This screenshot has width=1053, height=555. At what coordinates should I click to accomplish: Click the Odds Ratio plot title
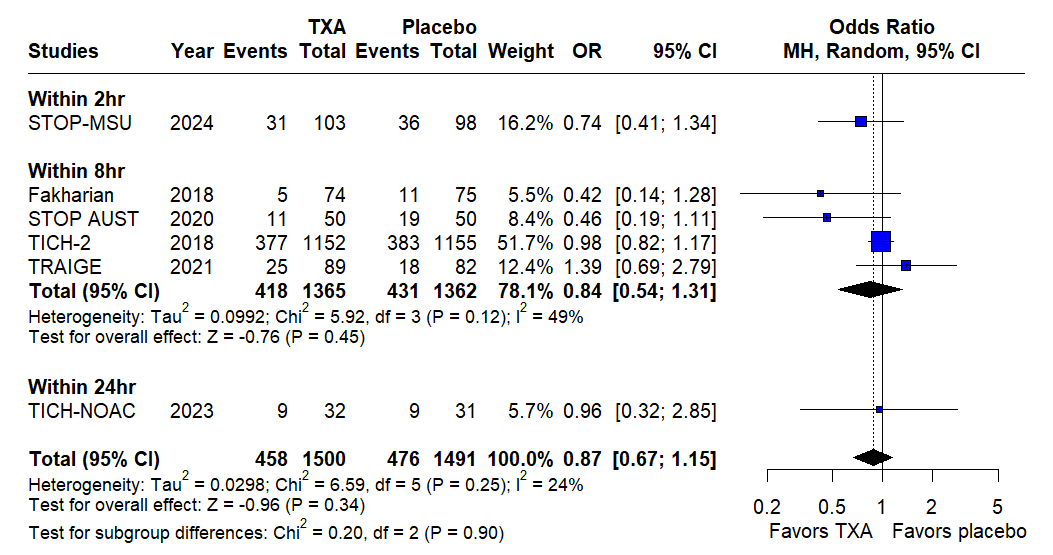pos(882,27)
